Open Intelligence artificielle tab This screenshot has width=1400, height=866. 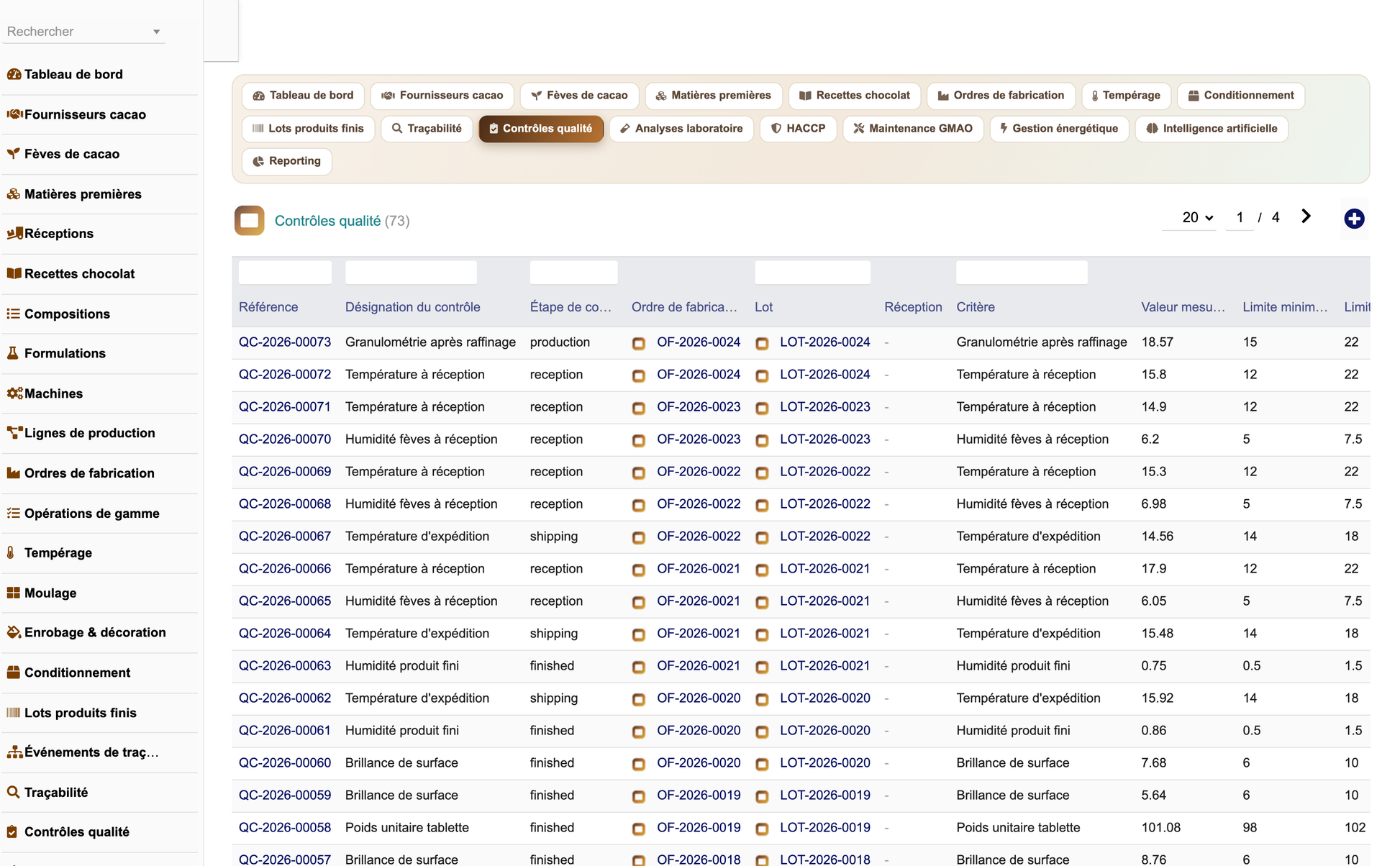pos(1212,129)
